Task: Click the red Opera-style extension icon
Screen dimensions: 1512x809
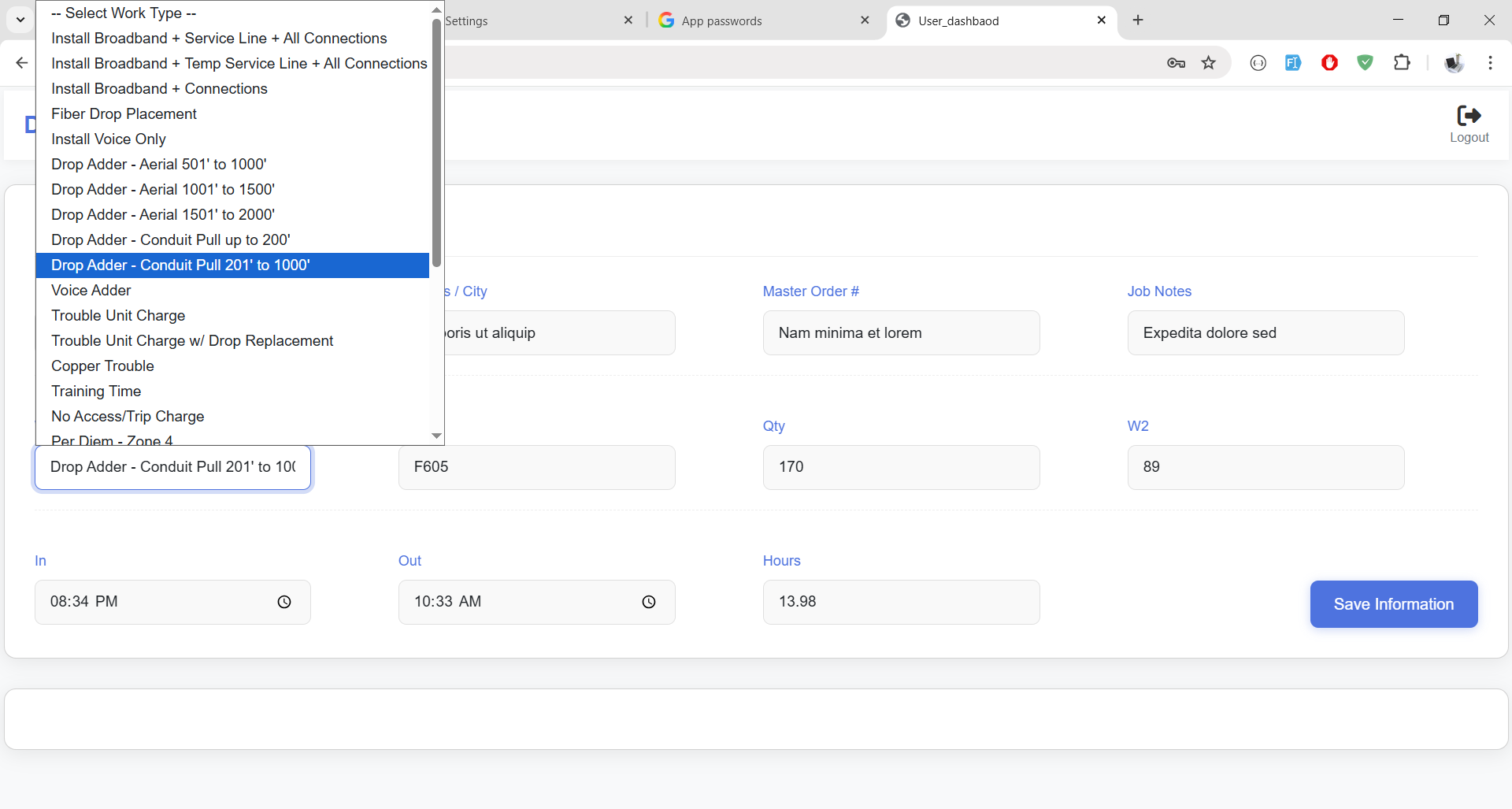Action: [1329, 63]
